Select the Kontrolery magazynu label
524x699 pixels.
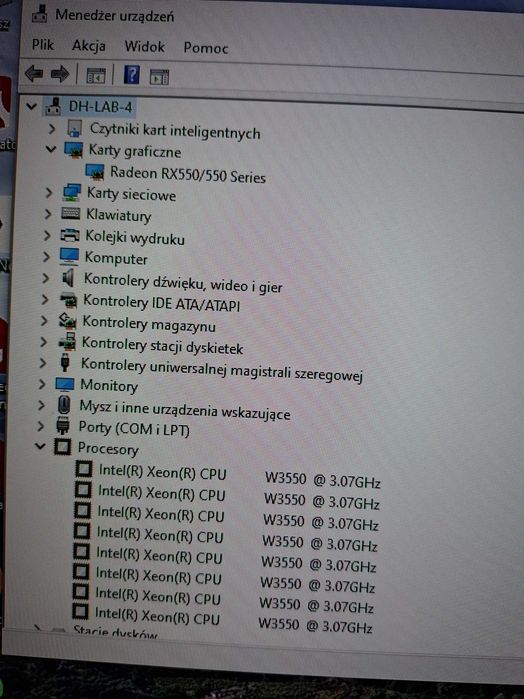coord(149,324)
